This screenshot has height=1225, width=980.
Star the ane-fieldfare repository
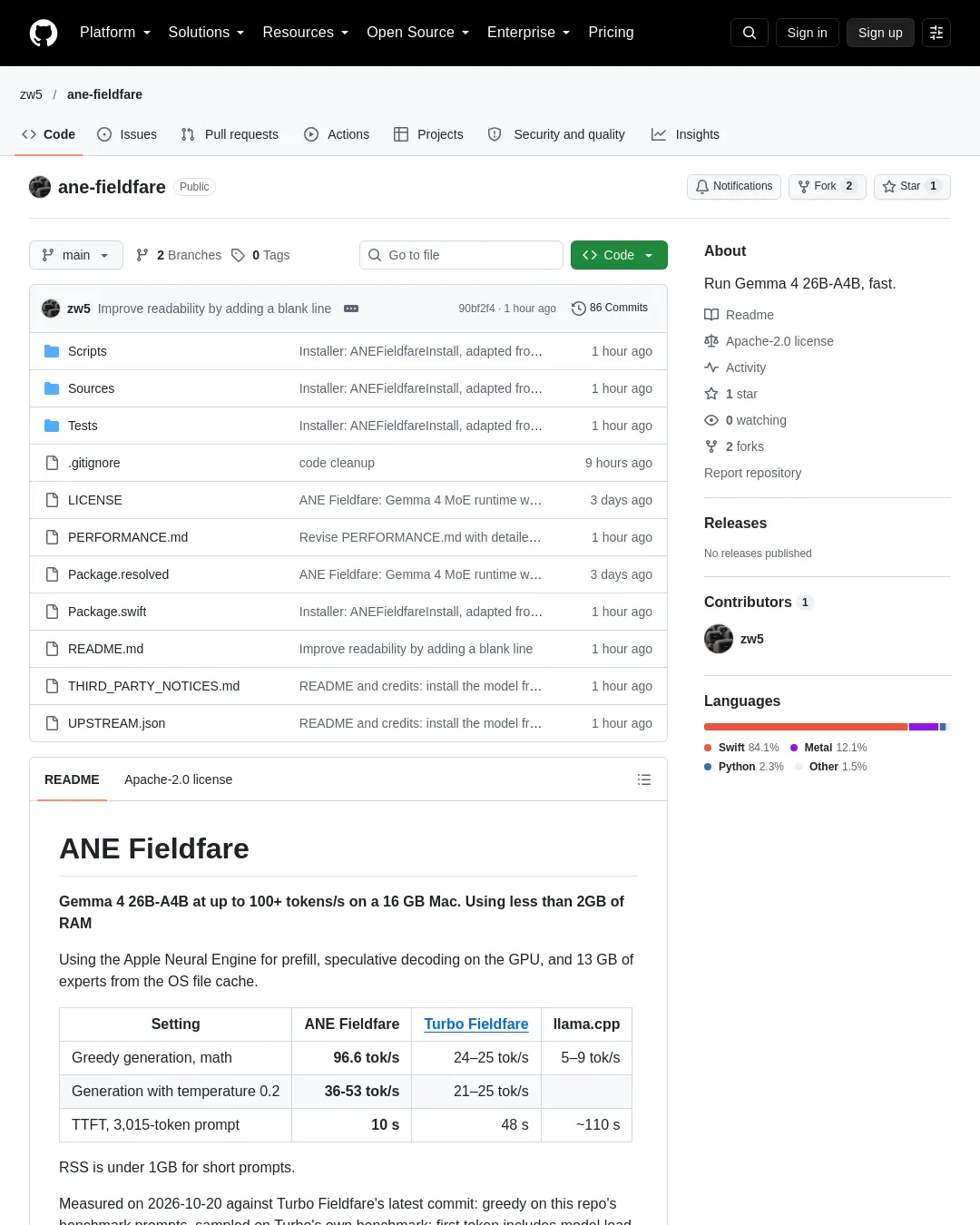tap(912, 186)
